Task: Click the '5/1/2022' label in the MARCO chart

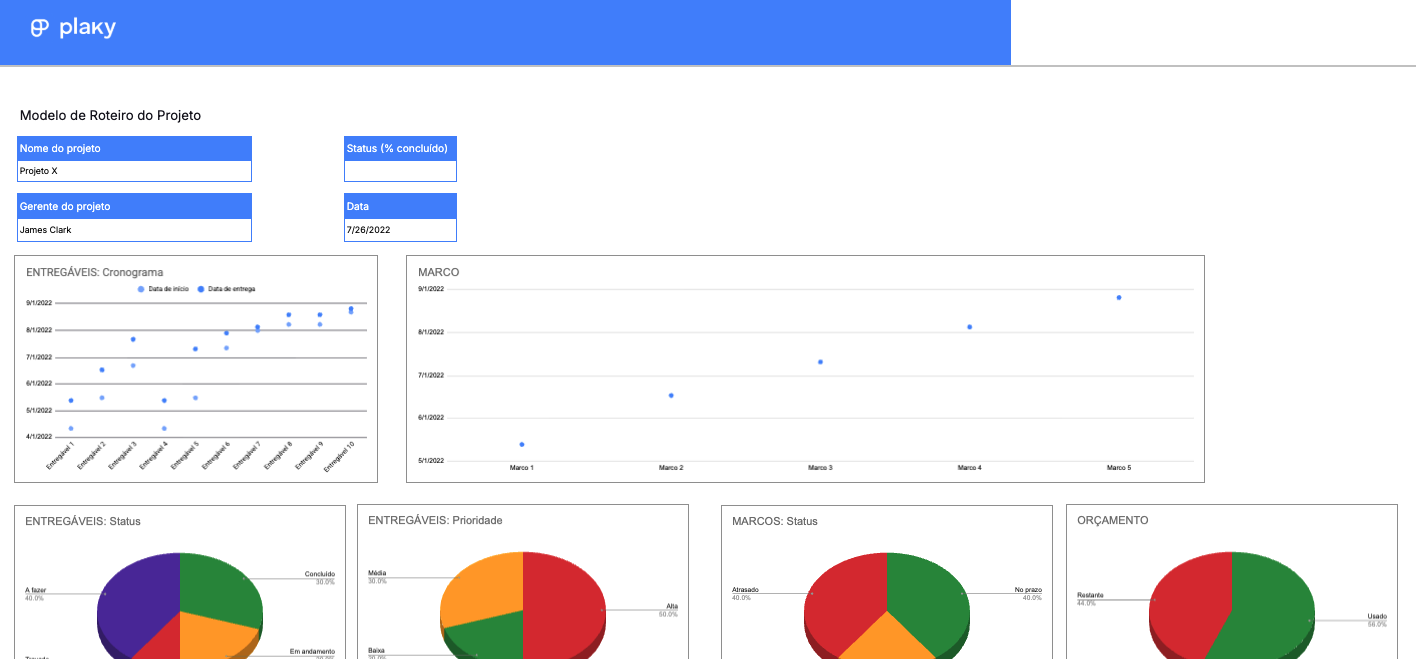Action: 431,461
